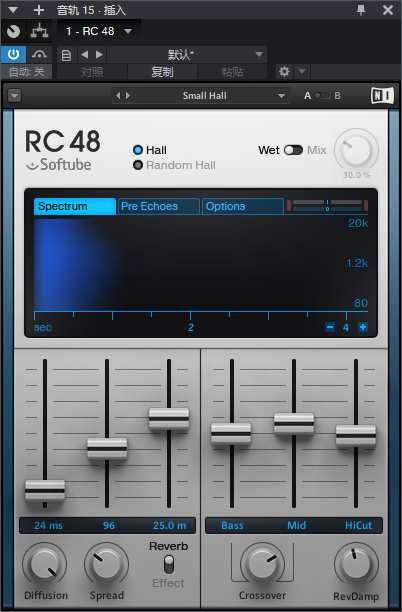Toggle the A/B comparison switch
402x612 pixels.
coord(322,96)
